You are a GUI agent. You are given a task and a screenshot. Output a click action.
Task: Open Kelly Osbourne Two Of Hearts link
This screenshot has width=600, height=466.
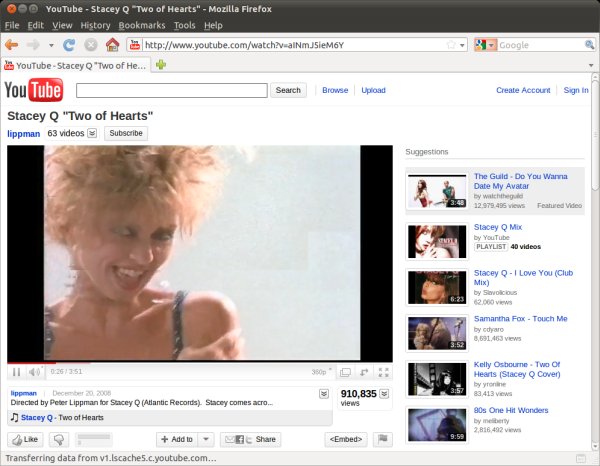click(x=517, y=369)
